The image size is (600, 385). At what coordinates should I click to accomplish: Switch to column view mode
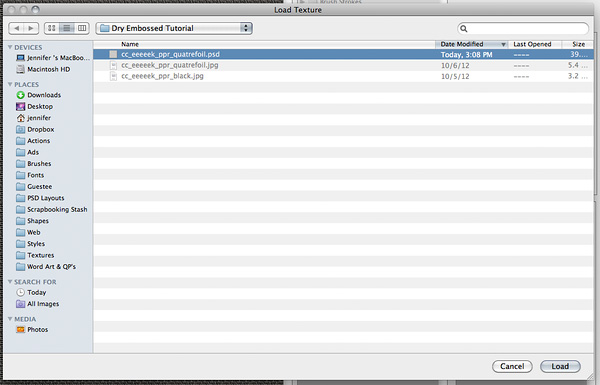(x=82, y=28)
